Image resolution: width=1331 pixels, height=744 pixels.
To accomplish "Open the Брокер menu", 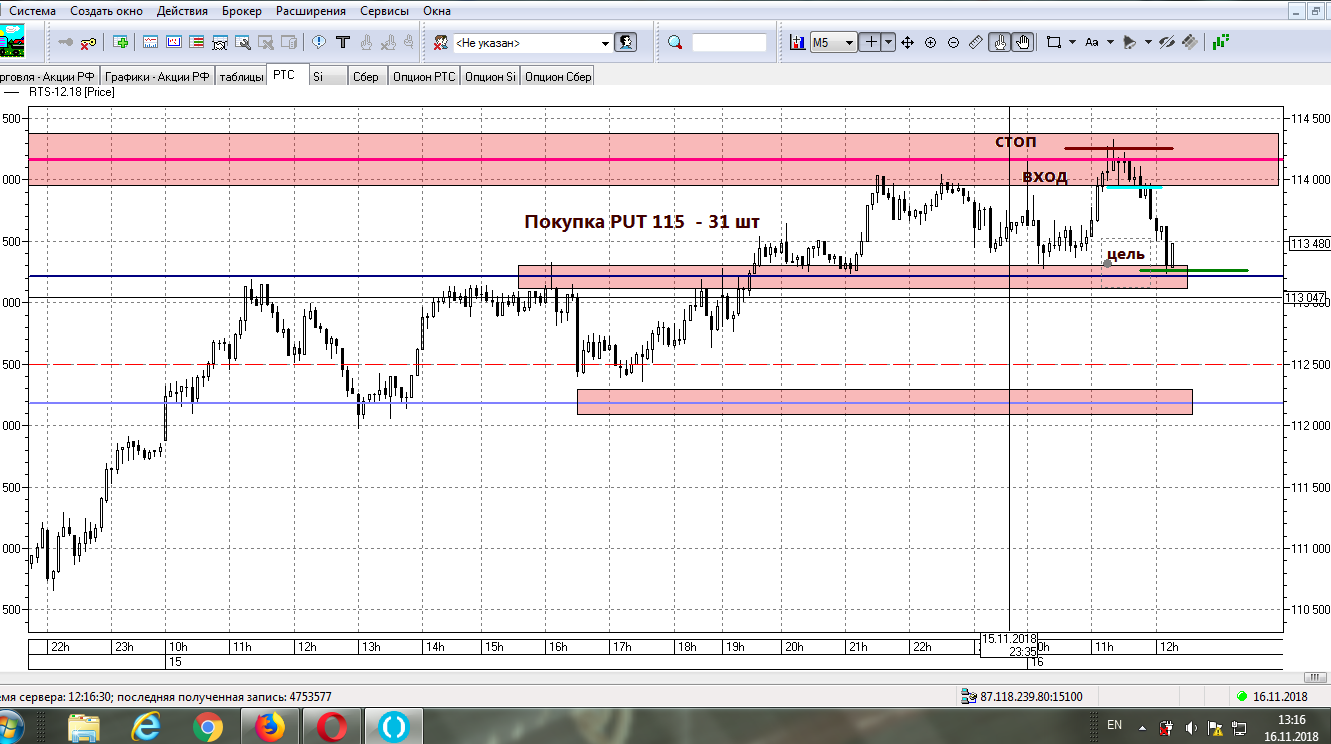I will tap(241, 11).
